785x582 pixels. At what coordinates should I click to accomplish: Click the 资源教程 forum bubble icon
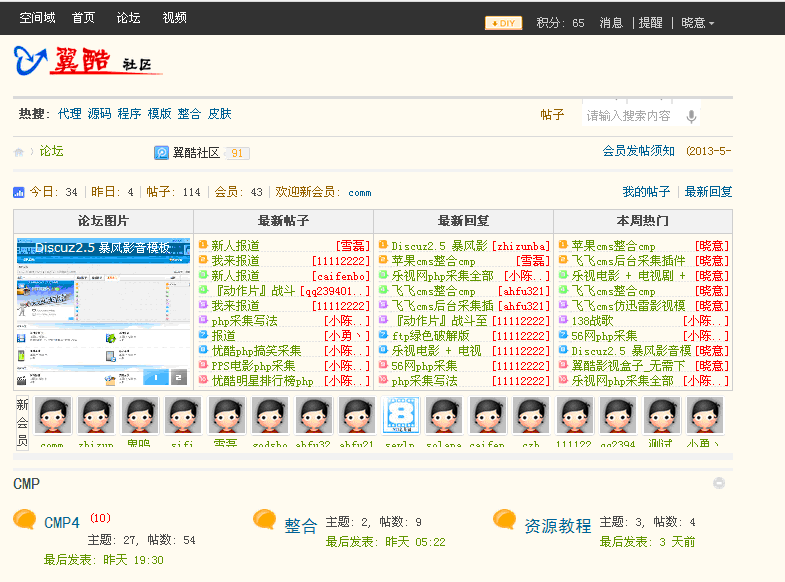[505, 519]
